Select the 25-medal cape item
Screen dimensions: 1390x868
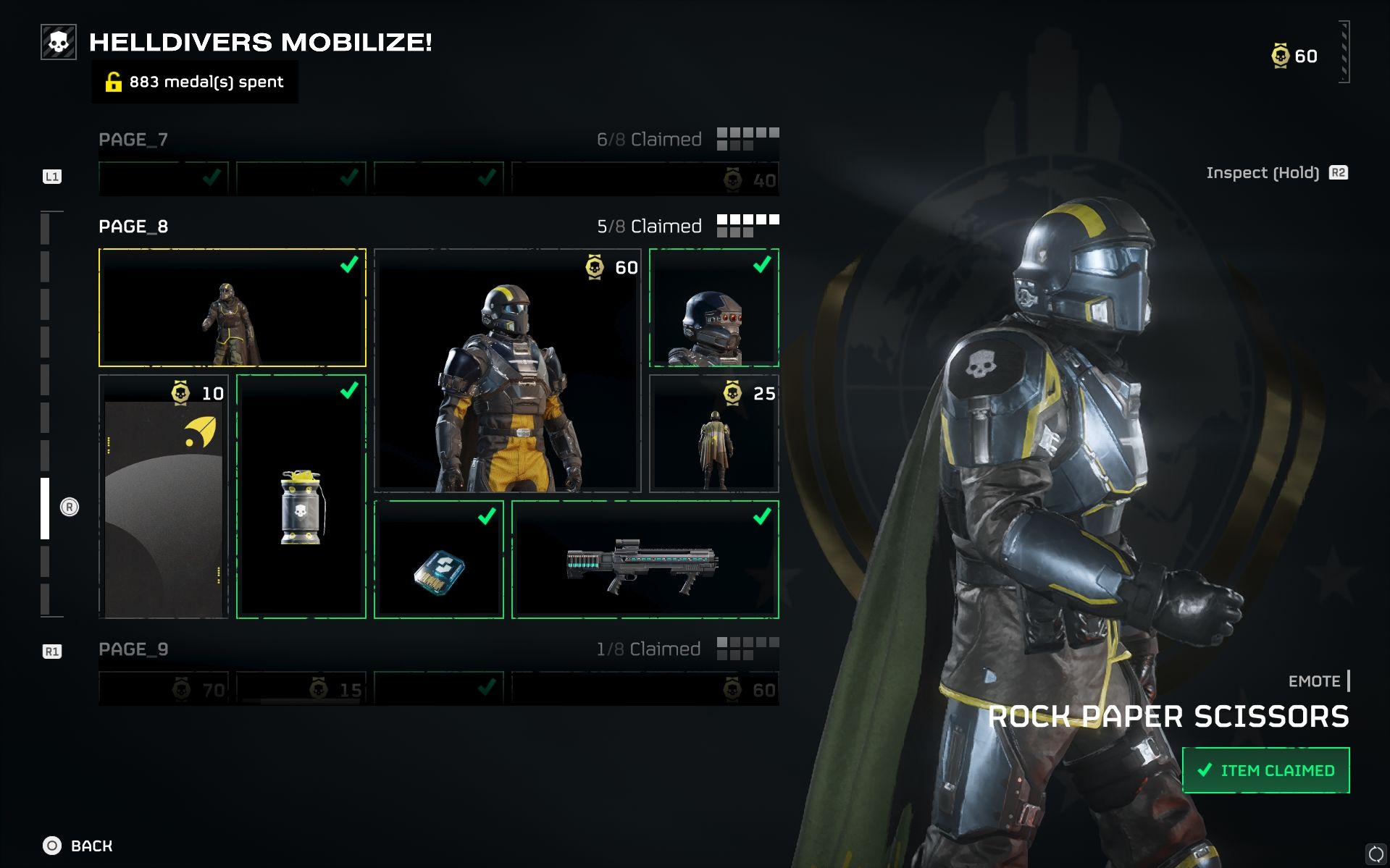pyautogui.click(x=714, y=434)
